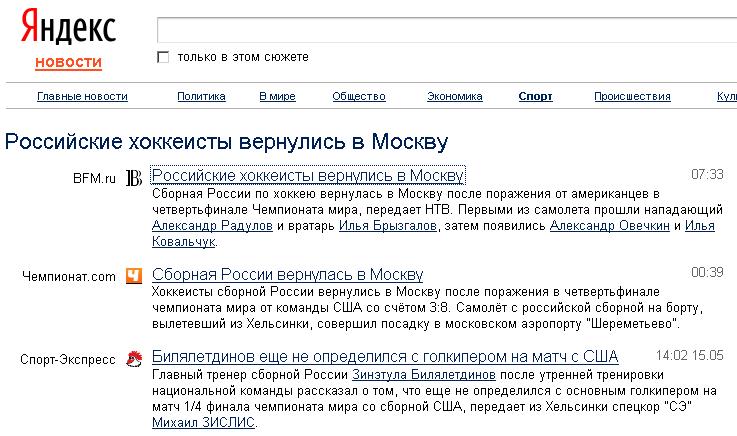This screenshot has width=737, height=436.
Task: Go to the Главные новости tab
Action: pyautogui.click(x=82, y=97)
